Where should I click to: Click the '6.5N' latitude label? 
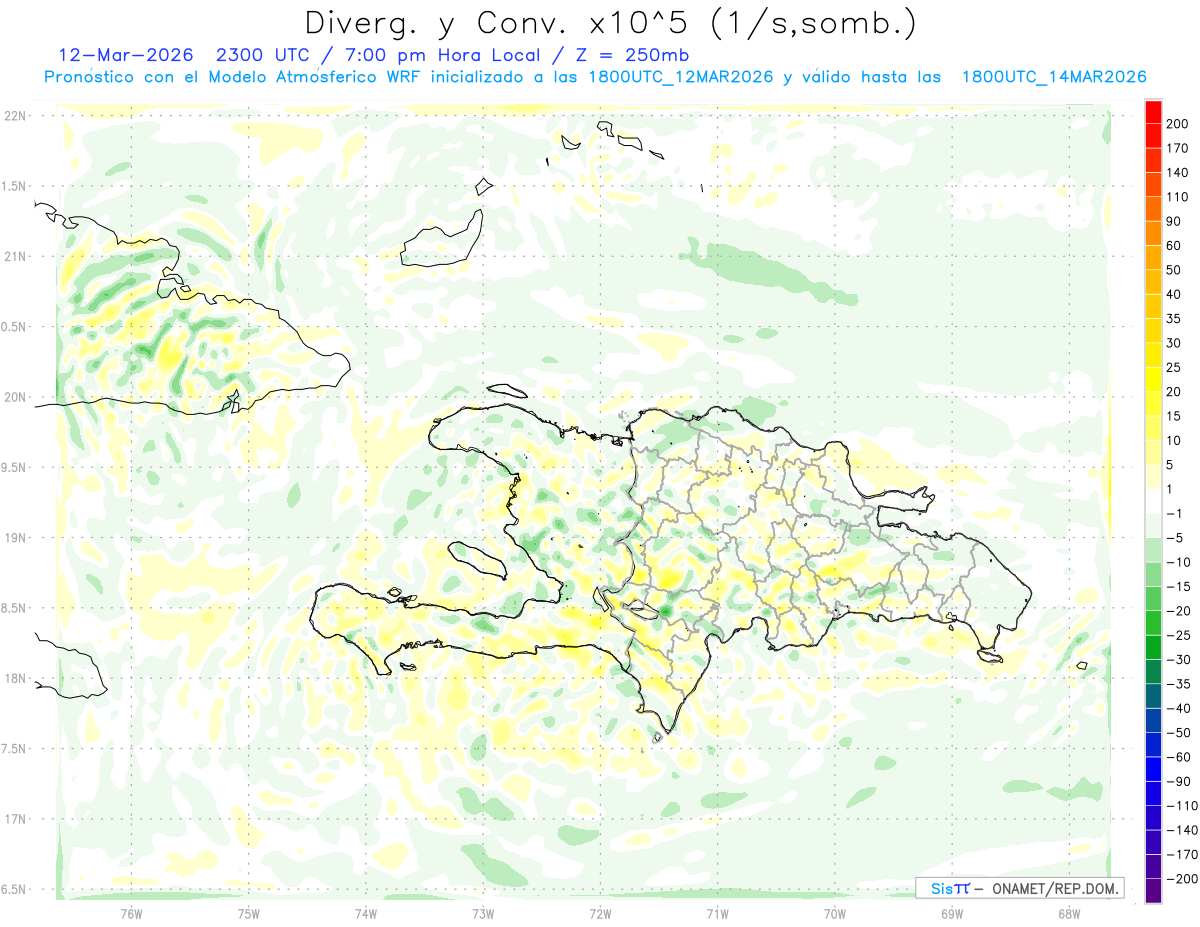[14, 889]
